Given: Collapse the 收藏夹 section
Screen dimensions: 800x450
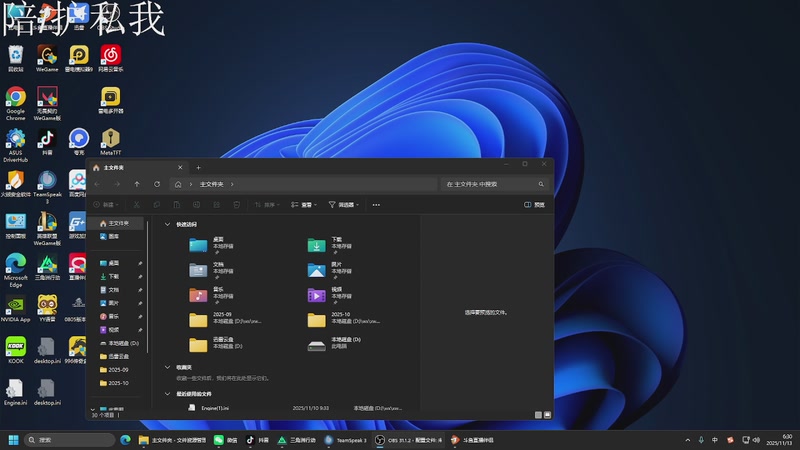Looking at the screenshot, I should point(167,367).
